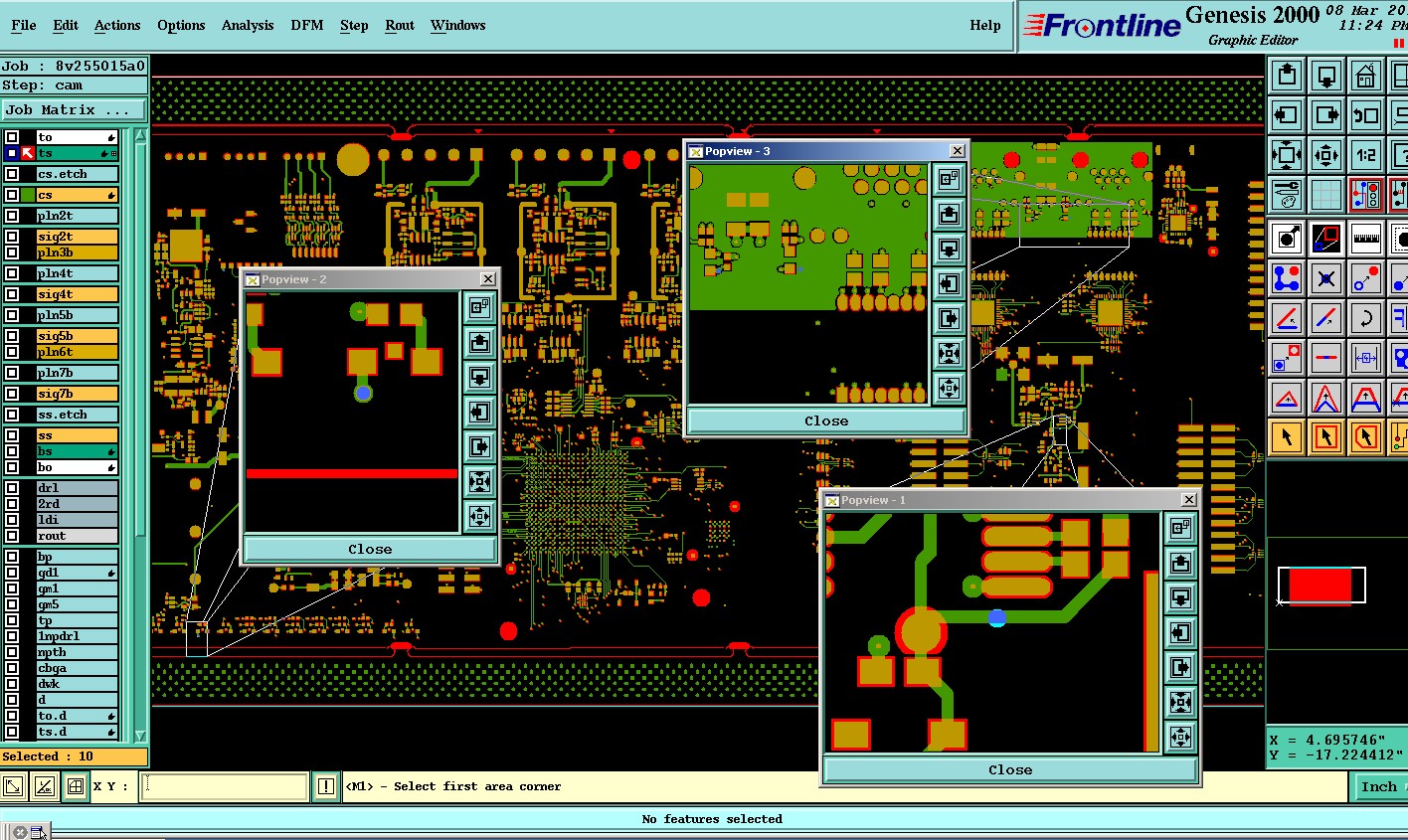1408x840 pixels.
Task: Click the red rectangle overview thumbnail
Action: pos(1320,586)
